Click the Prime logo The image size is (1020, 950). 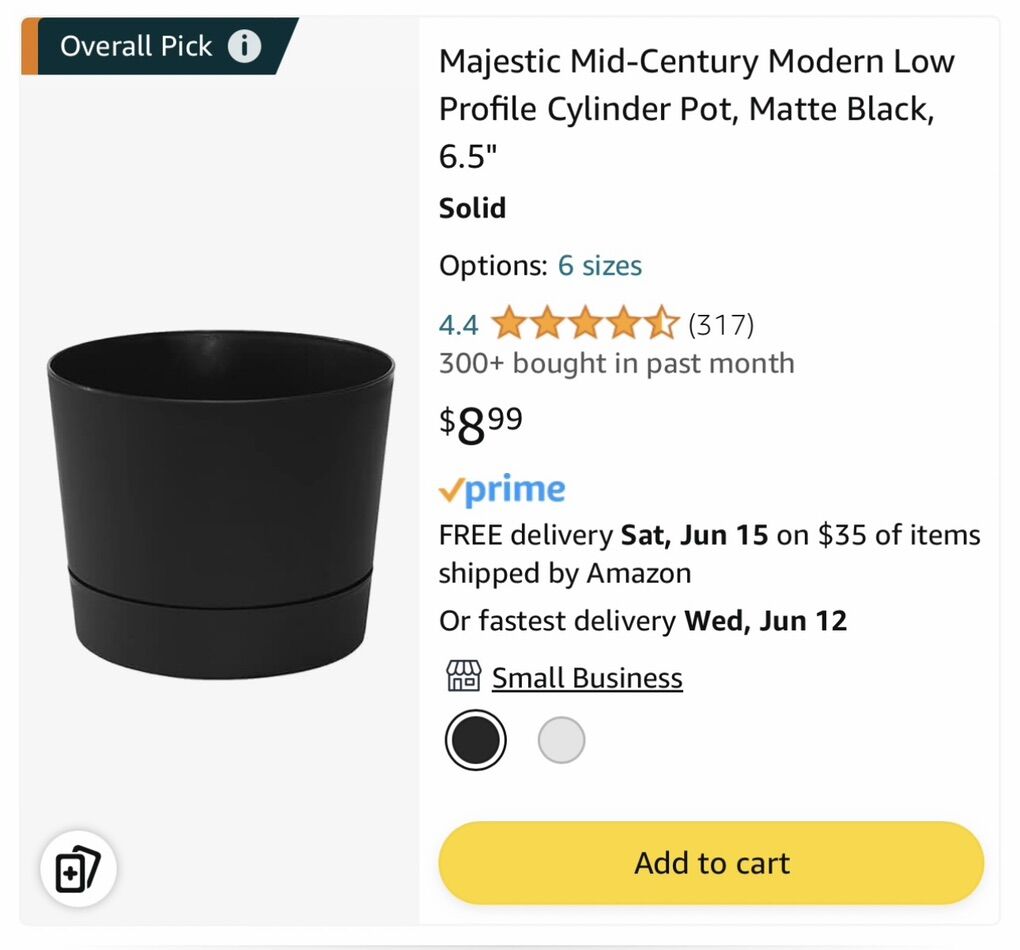point(502,490)
